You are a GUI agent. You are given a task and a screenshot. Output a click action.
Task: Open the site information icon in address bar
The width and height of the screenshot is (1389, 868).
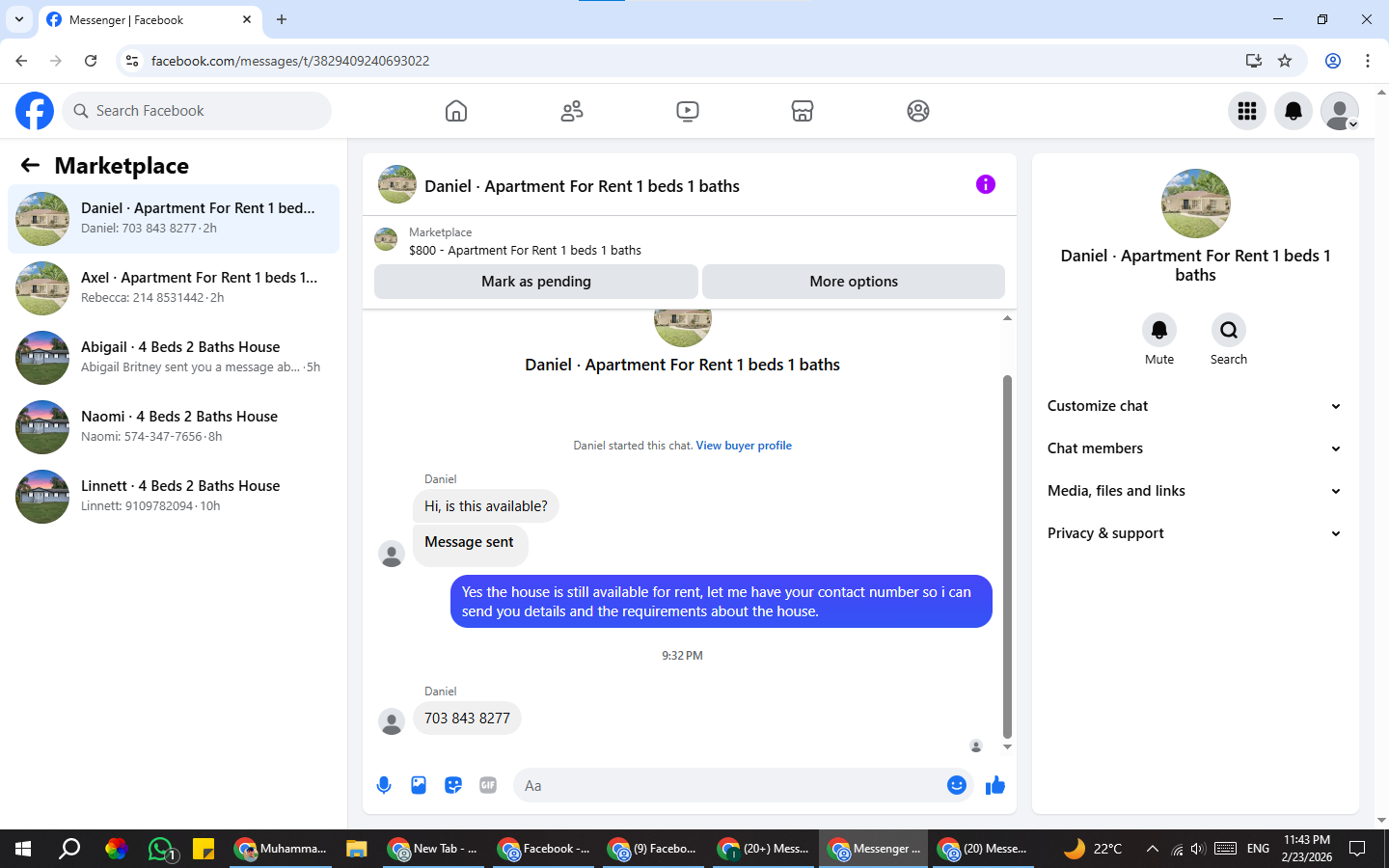pos(132,61)
